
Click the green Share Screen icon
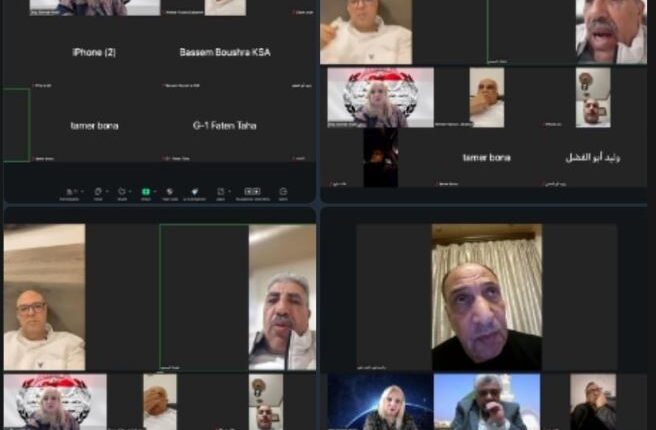coord(145,190)
